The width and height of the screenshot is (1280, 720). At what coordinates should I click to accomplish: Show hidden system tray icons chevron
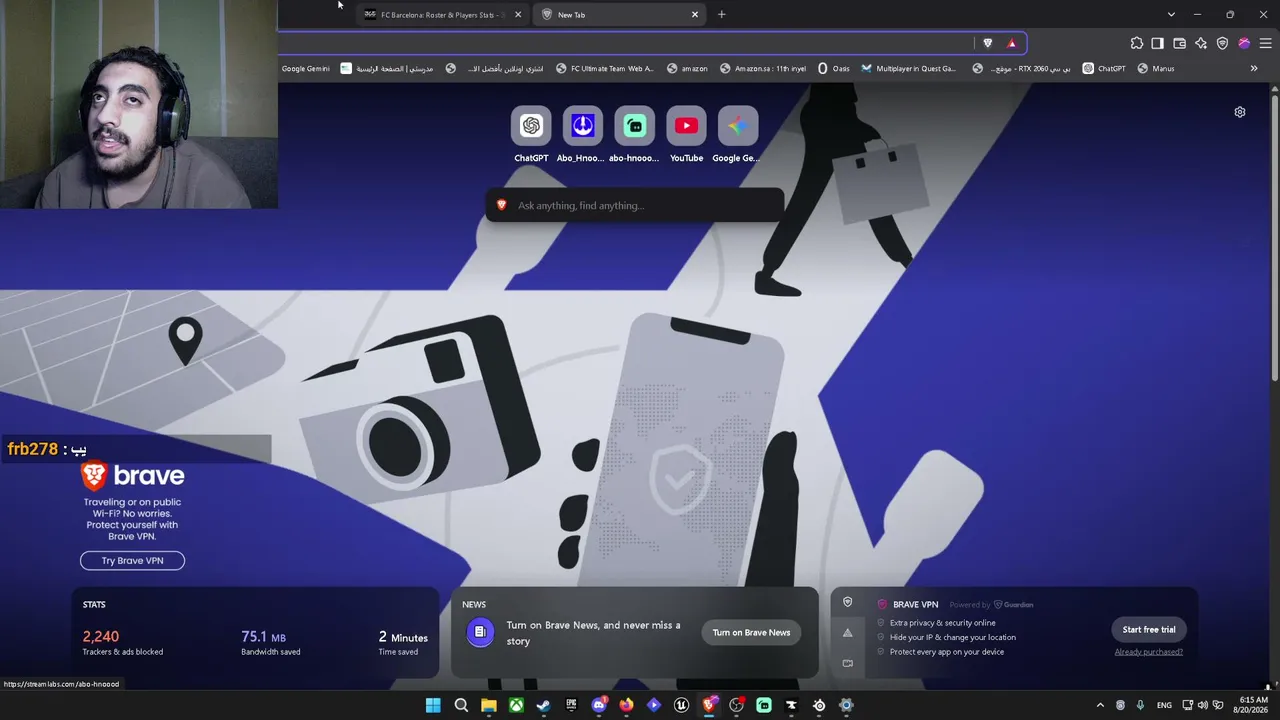coord(1100,705)
